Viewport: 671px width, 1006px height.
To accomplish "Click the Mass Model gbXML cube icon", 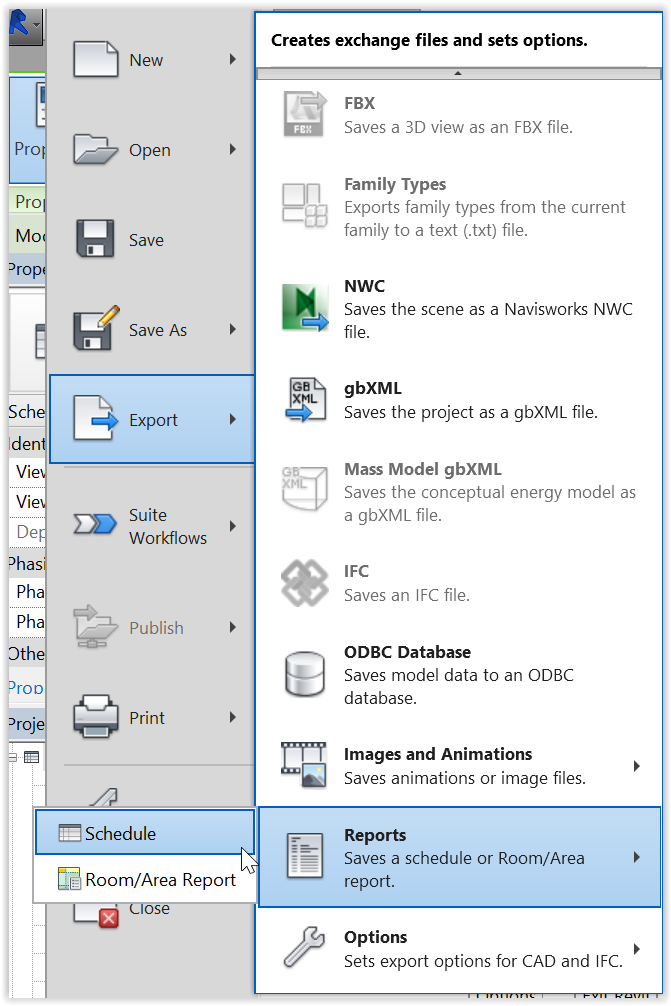I will point(305,488).
